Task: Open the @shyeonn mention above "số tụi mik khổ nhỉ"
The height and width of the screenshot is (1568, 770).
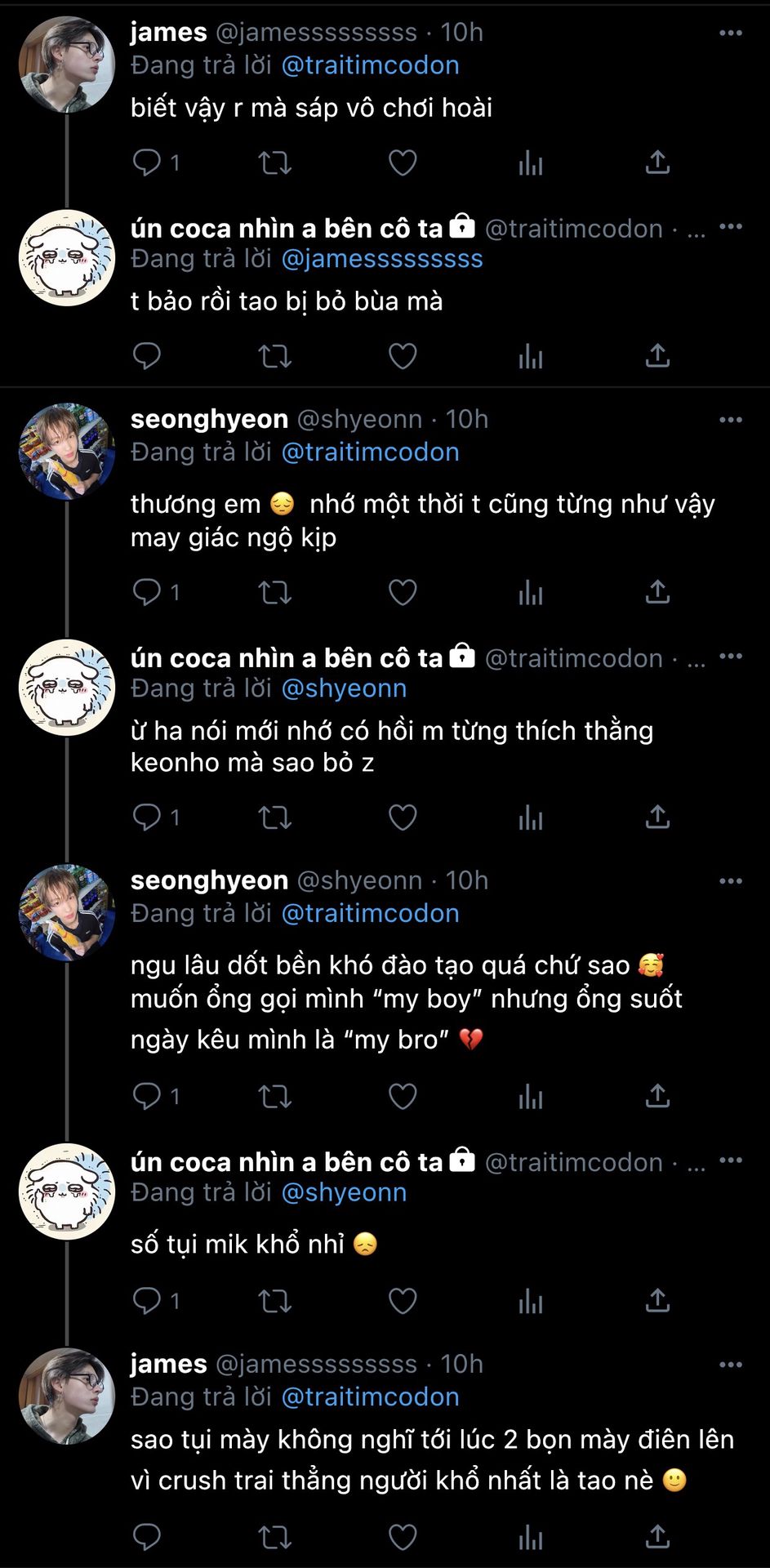Action: click(x=344, y=1193)
